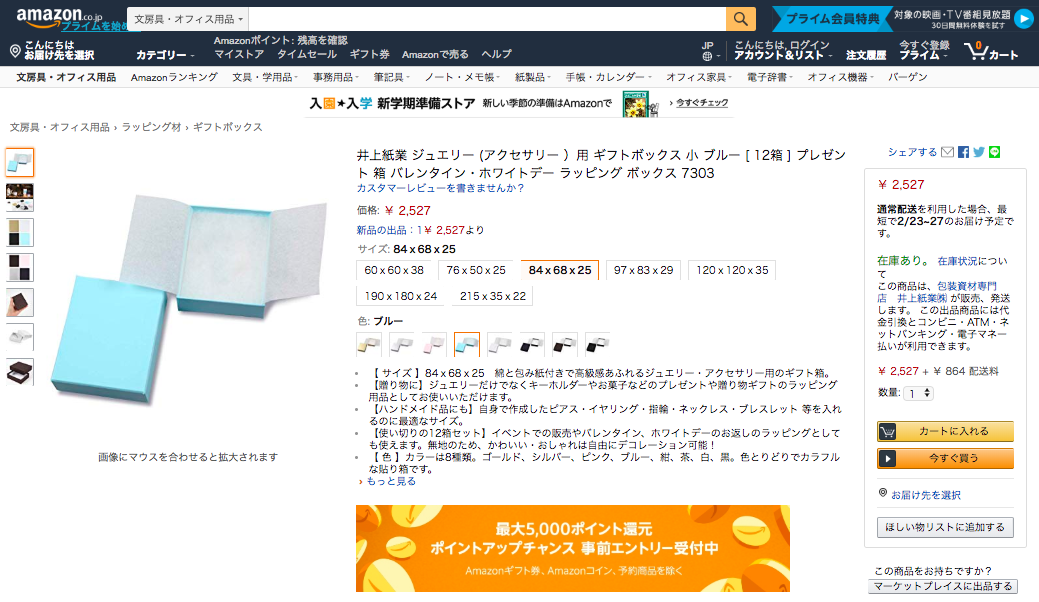Pick the gold color swatch
Viewport: 1039px width, 602px height.
(369, 344)
